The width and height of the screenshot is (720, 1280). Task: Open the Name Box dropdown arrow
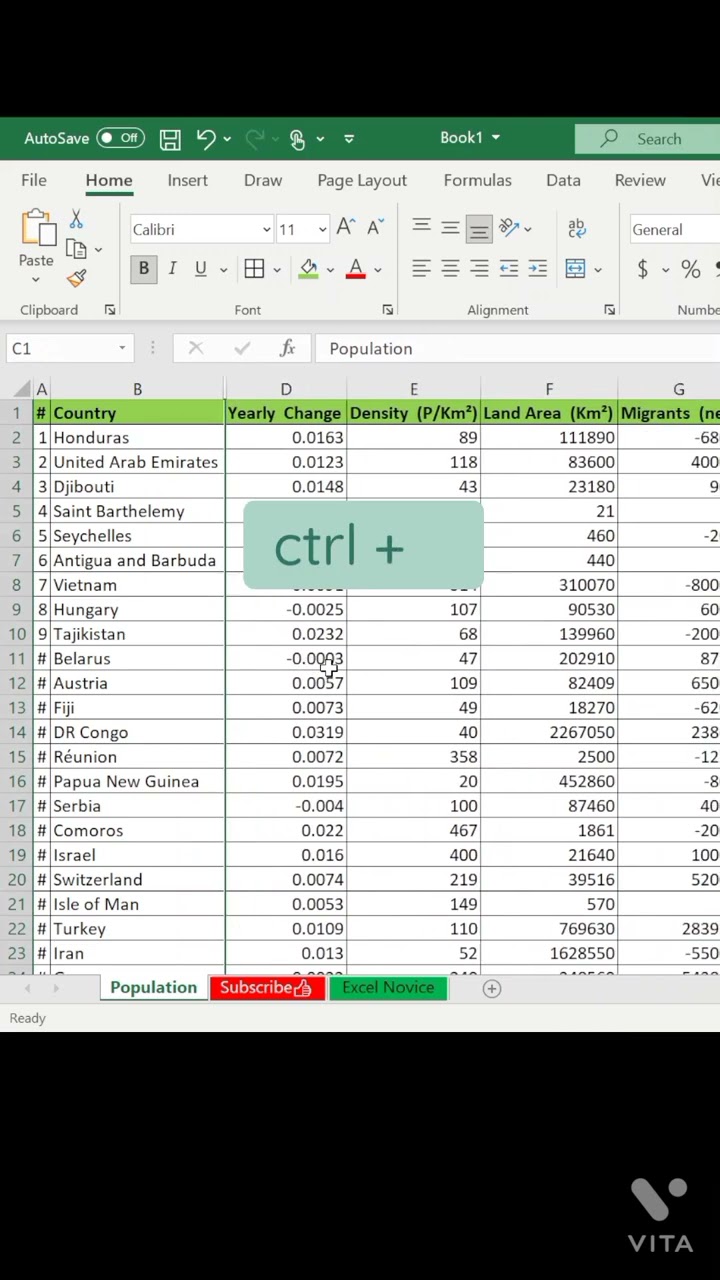(122, 348)
